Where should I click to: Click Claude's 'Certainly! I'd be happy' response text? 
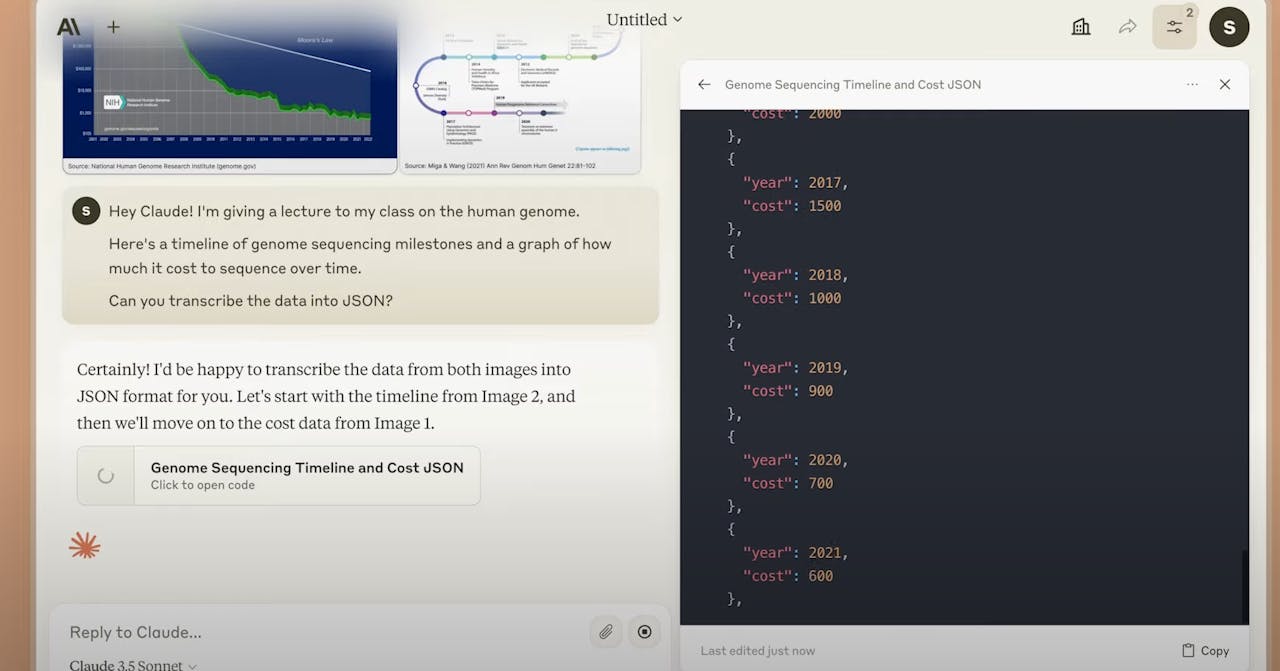click(326, 396)
